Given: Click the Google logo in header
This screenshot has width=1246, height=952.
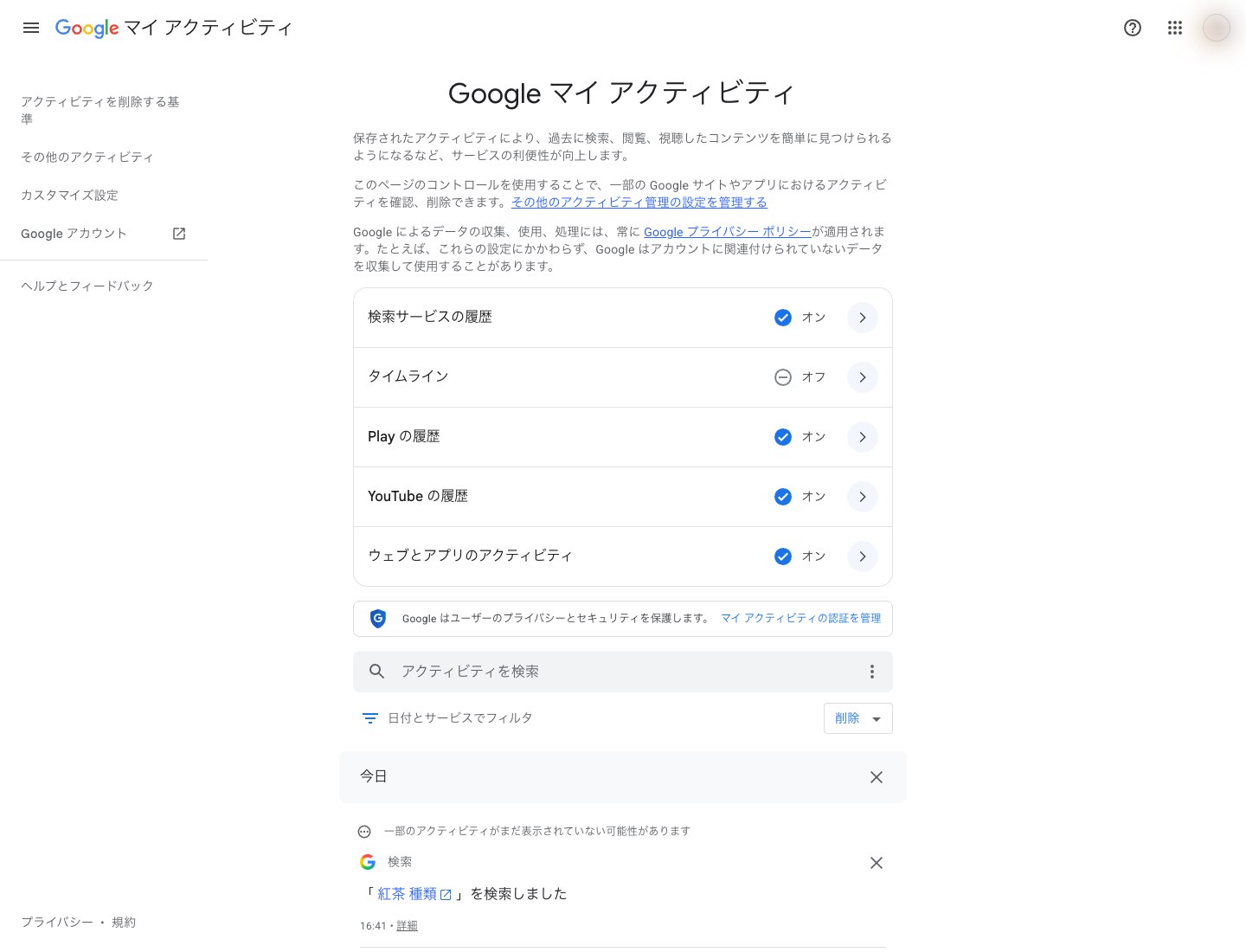Looking at the screenshot, I should click(x=87, y=28).
